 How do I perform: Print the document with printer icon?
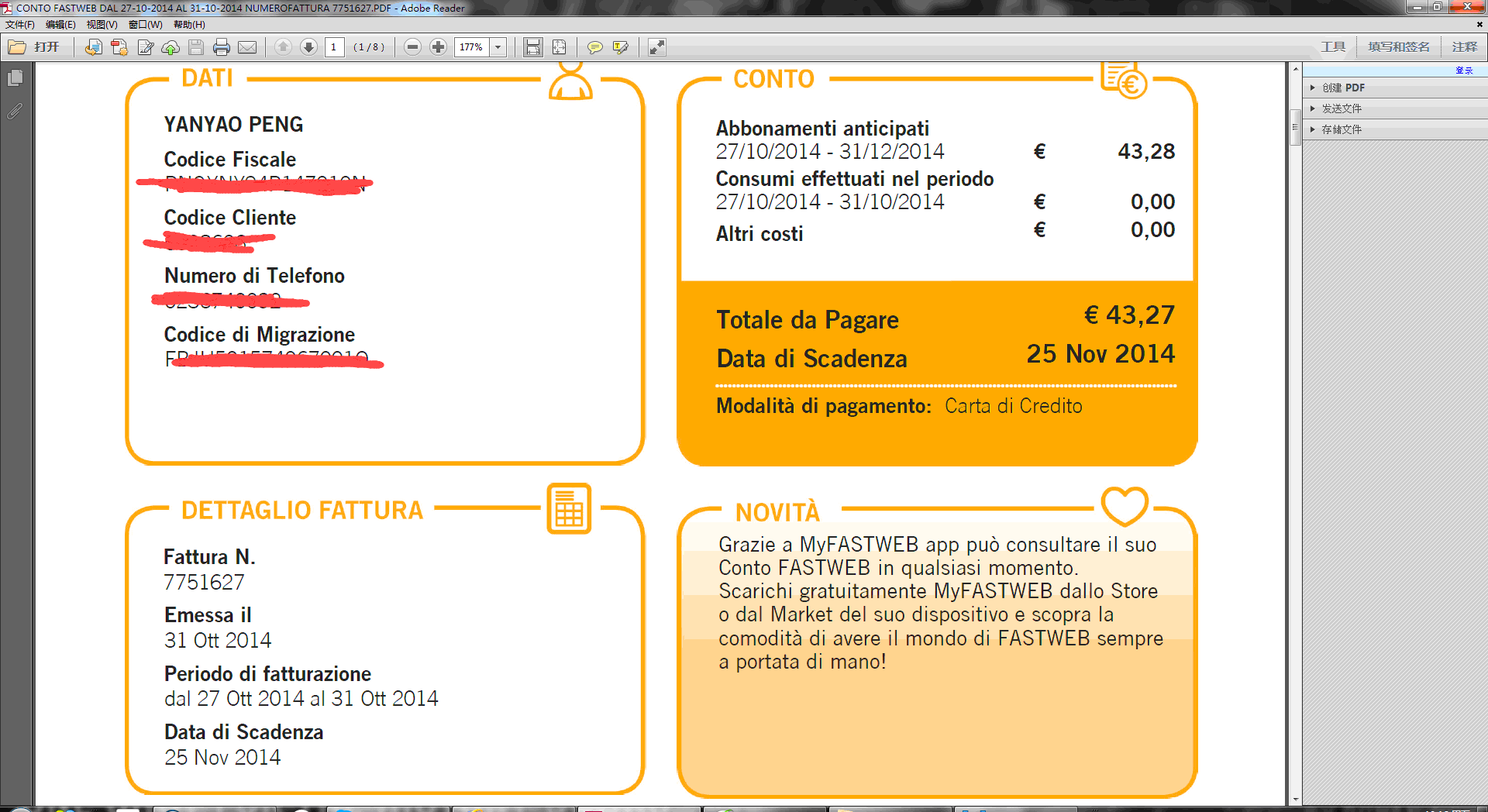222,47
